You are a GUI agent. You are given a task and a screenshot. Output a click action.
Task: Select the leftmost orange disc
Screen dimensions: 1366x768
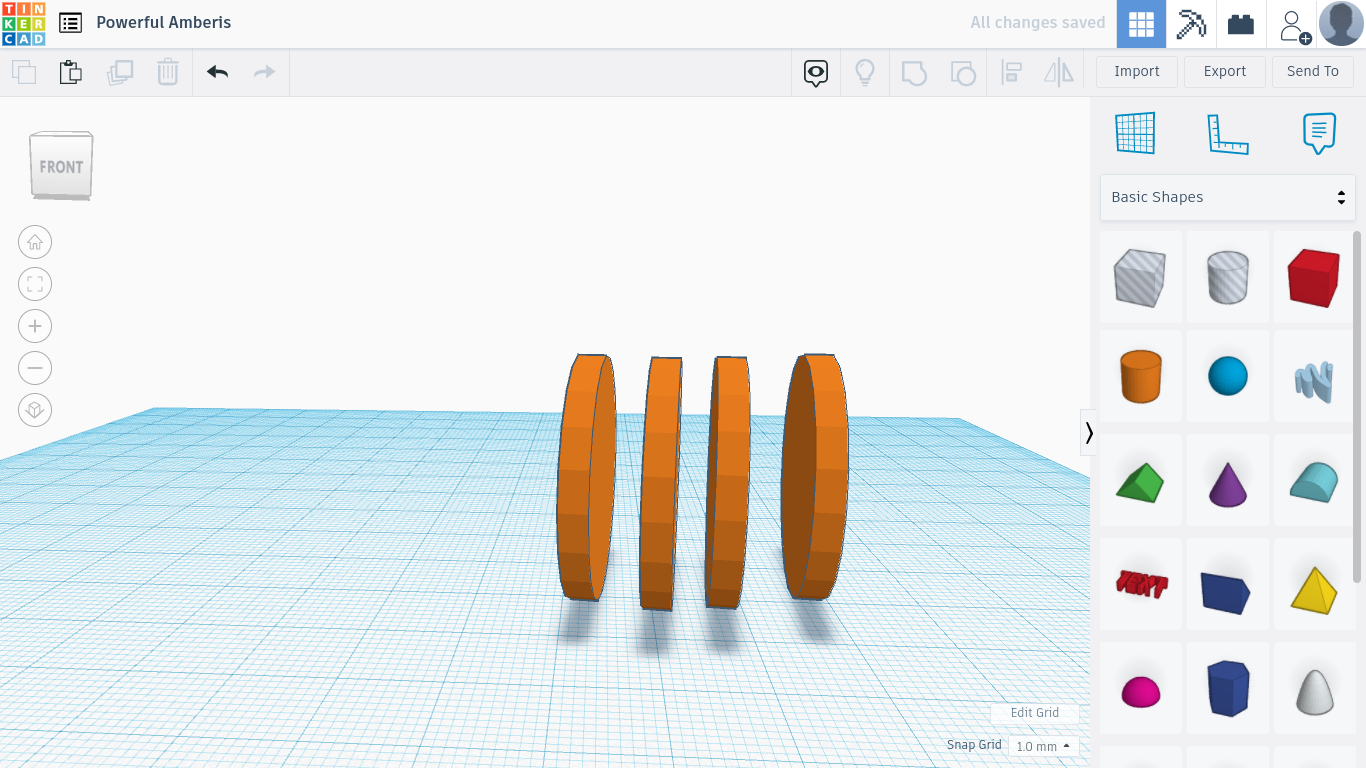point(586,477)
